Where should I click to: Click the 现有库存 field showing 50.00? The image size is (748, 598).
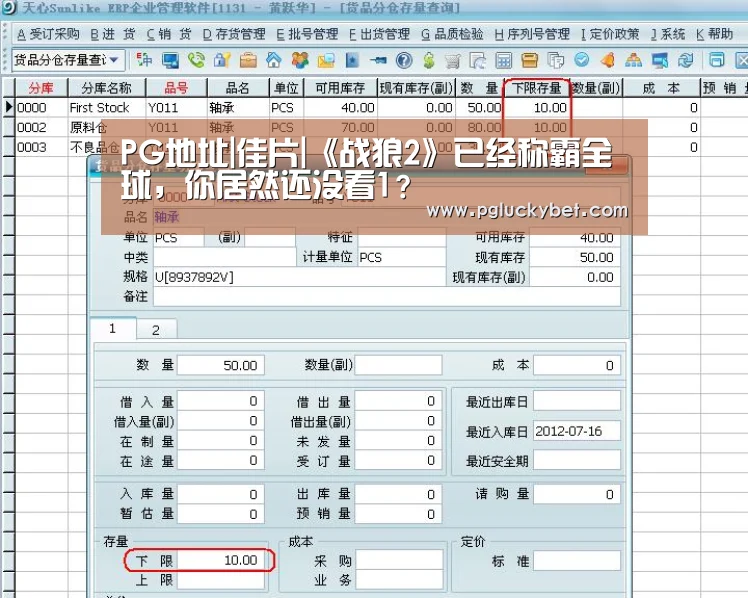[x=575, y=258]
